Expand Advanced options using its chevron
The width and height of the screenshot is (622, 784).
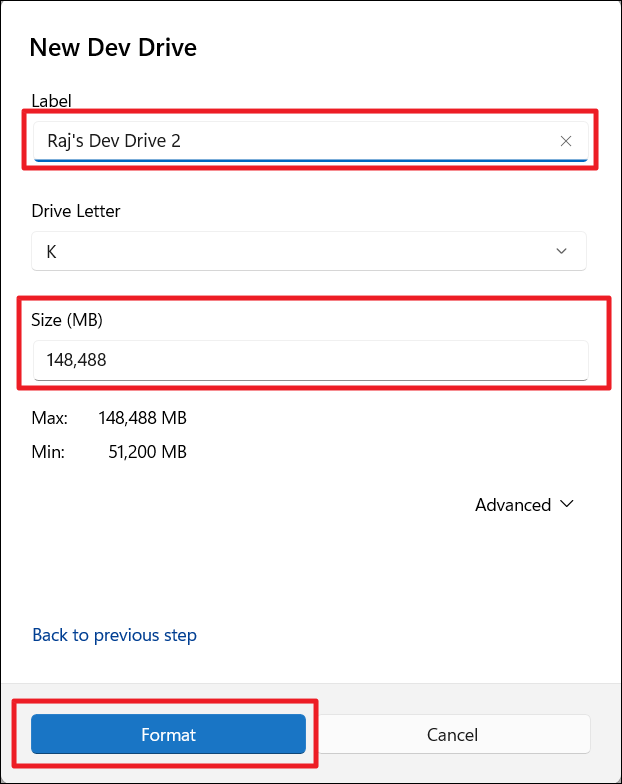point(568,504)
